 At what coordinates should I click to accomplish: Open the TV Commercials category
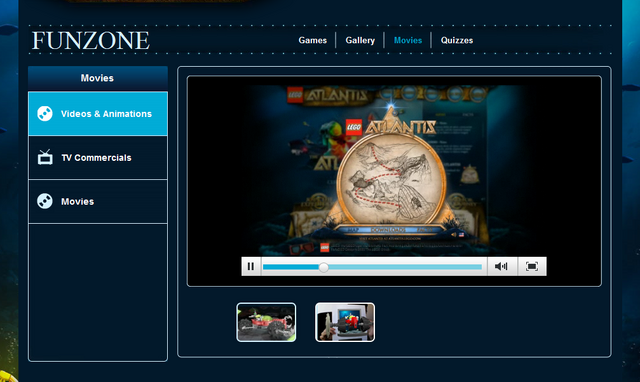(98, 158)
